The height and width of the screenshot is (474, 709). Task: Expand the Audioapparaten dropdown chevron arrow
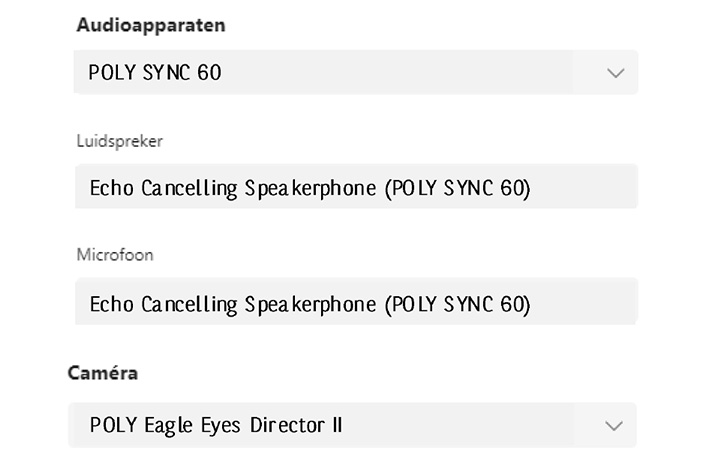615,73
